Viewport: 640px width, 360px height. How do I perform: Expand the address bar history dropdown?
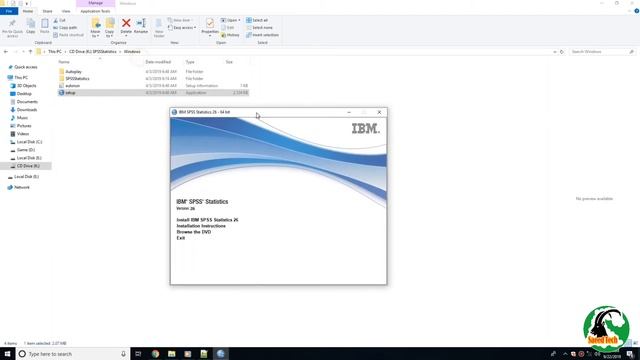(554, 52)
